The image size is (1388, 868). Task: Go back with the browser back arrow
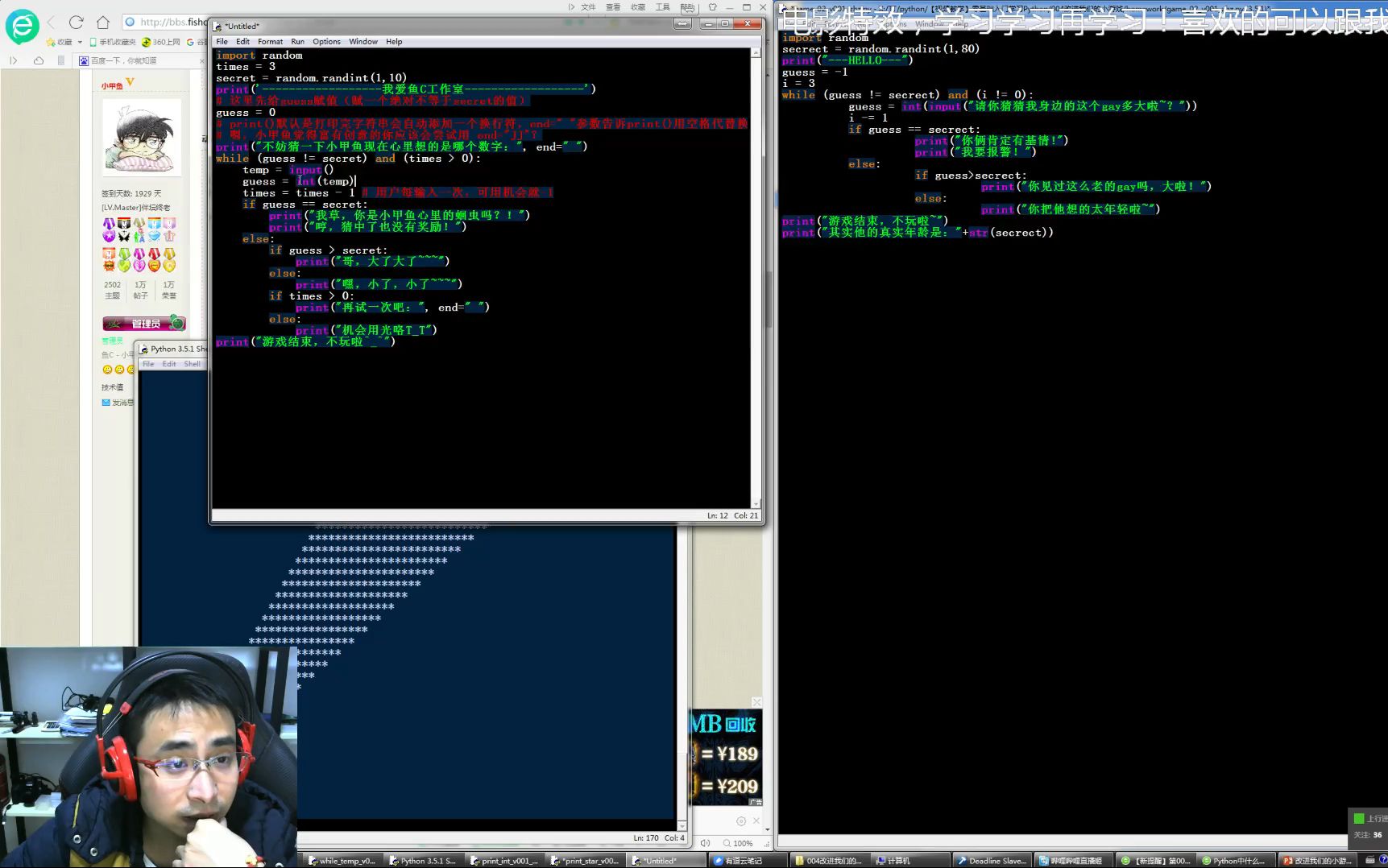click(52, 23)
